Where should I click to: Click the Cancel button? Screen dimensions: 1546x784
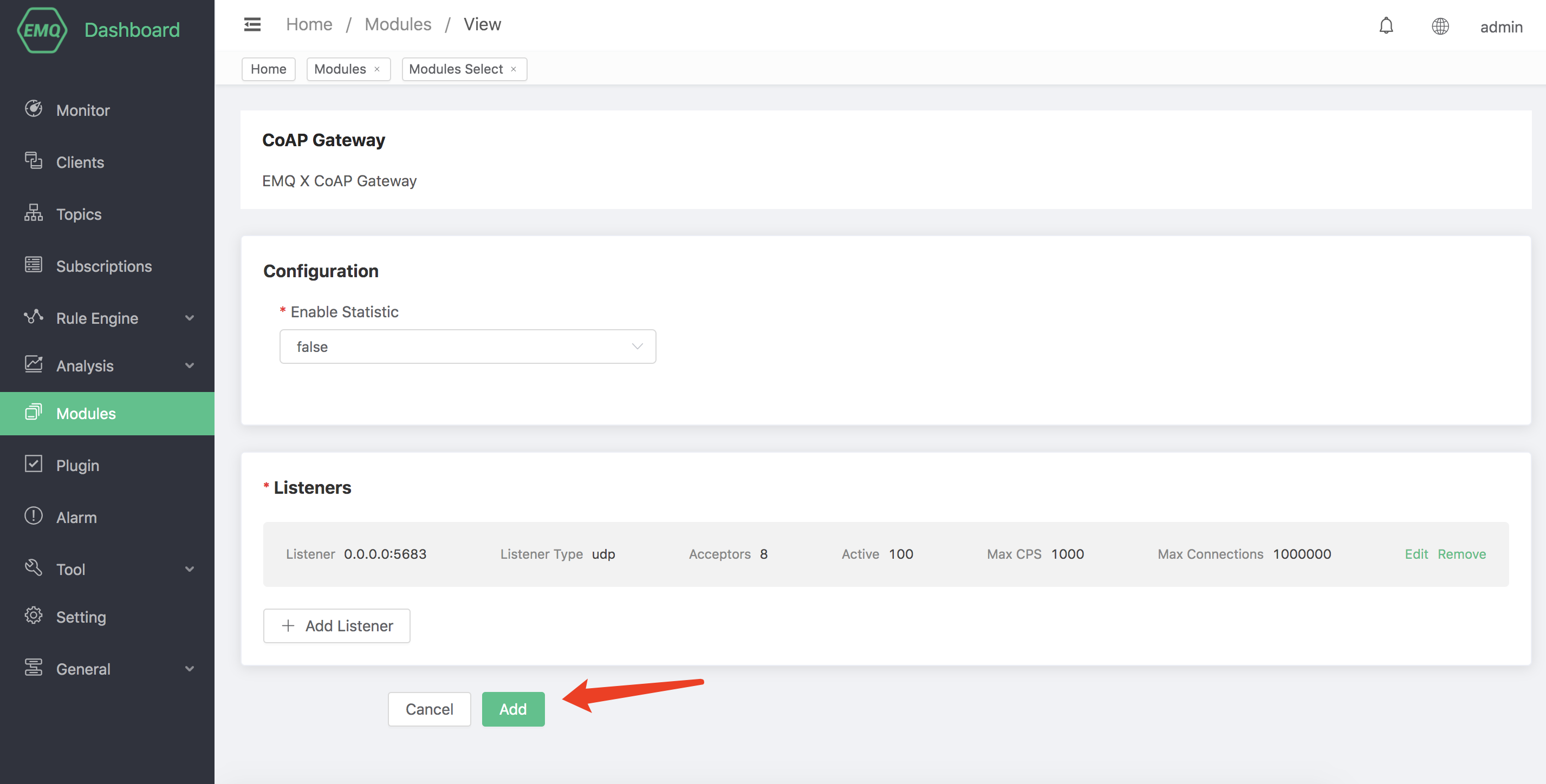point(429,709)
